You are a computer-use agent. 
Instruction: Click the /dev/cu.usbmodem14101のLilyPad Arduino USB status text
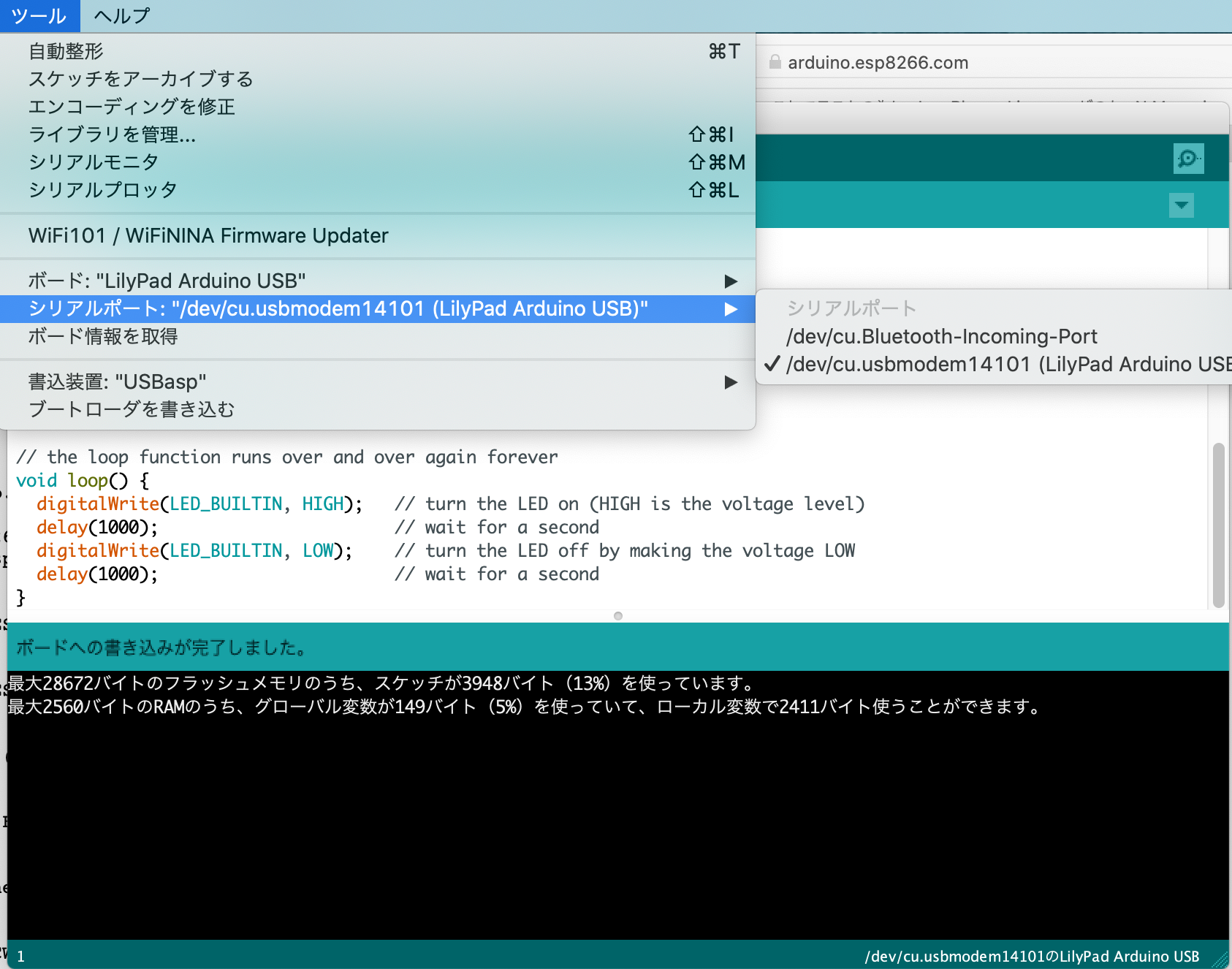(x=1032, y=957)
